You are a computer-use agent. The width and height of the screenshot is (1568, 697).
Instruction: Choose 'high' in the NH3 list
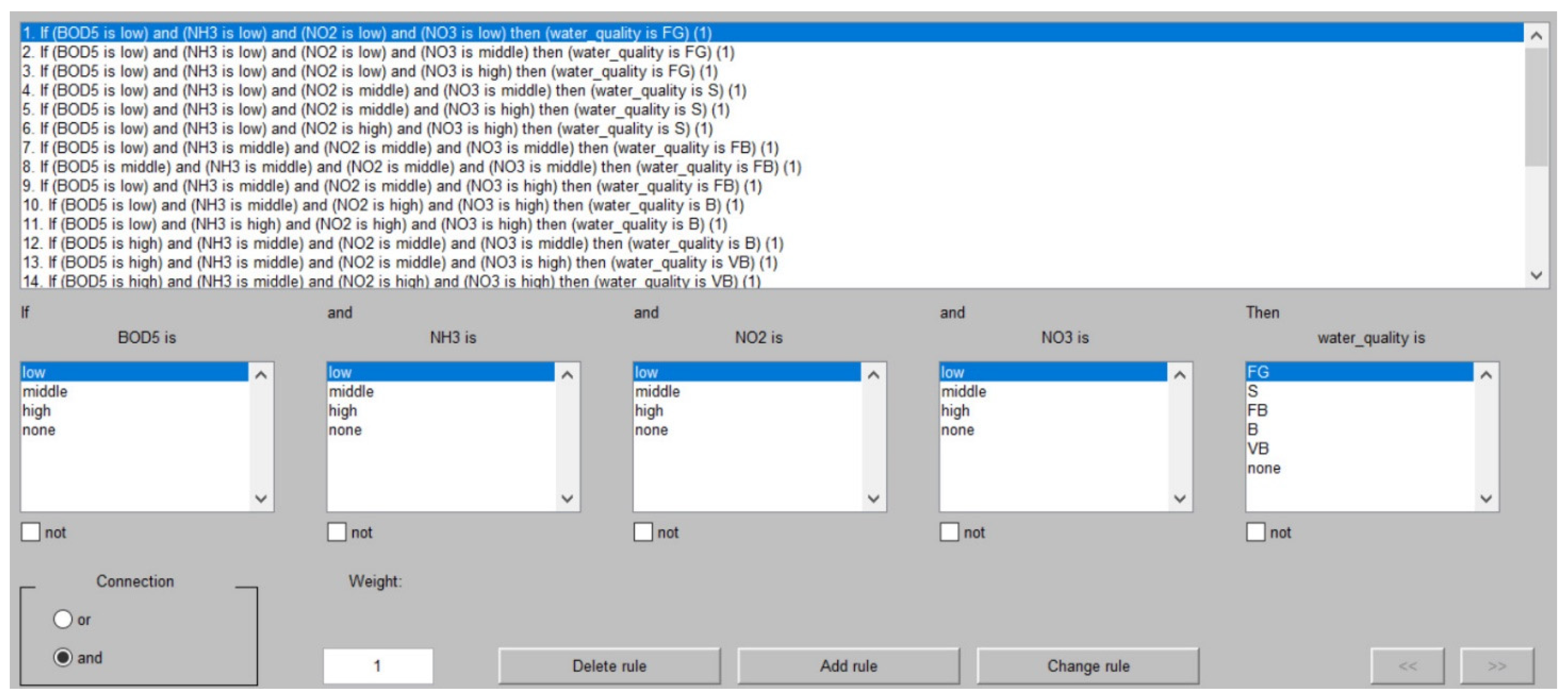(343, 411)
